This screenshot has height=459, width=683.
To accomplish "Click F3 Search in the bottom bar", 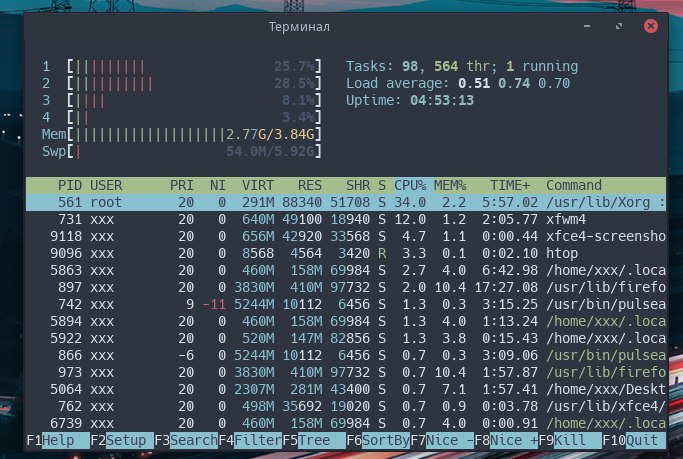I will tap(186, 440).
